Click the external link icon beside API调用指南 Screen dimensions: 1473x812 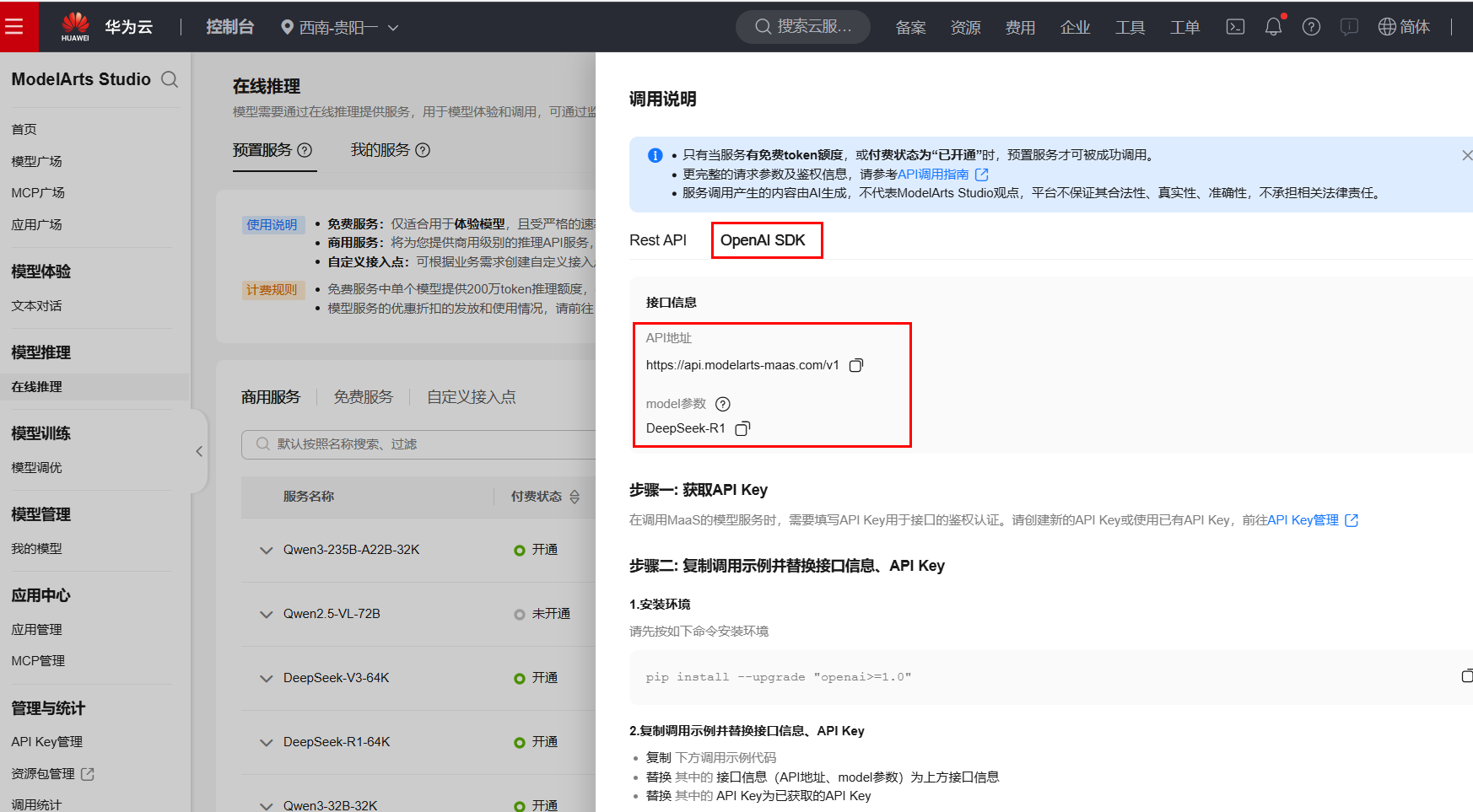pyautogui.click(x=981, y=175)
